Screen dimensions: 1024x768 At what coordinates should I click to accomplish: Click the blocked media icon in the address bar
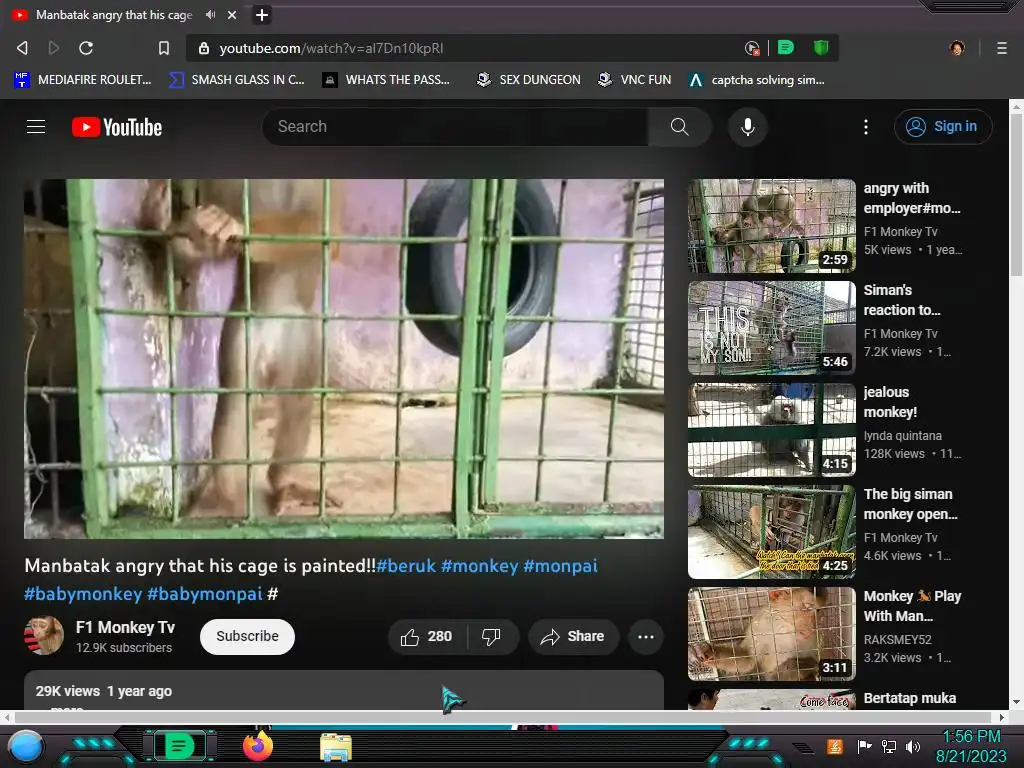click(752, 48)
